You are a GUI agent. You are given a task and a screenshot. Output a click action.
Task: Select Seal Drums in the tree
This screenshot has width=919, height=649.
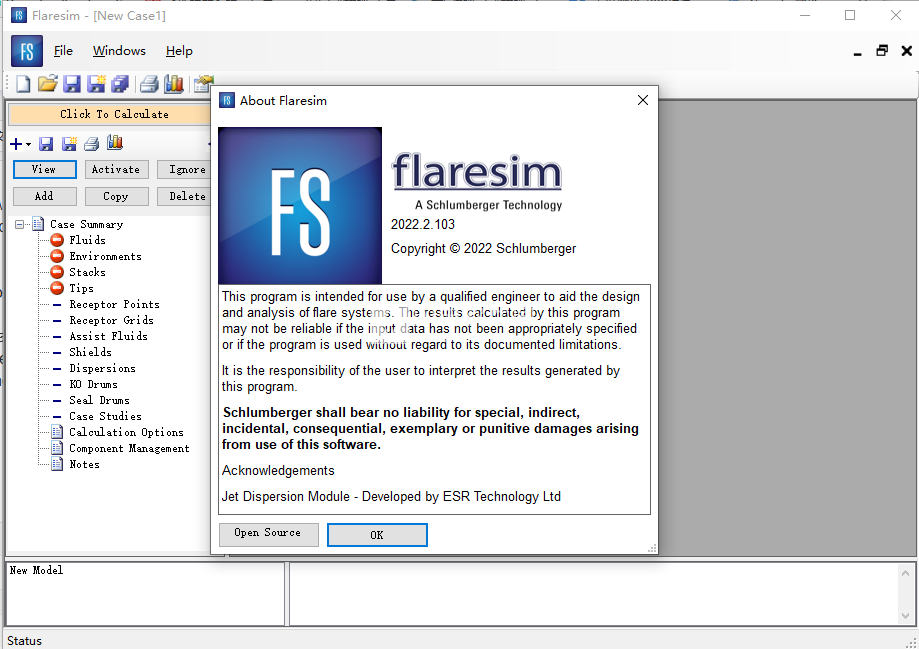(100, 400)
